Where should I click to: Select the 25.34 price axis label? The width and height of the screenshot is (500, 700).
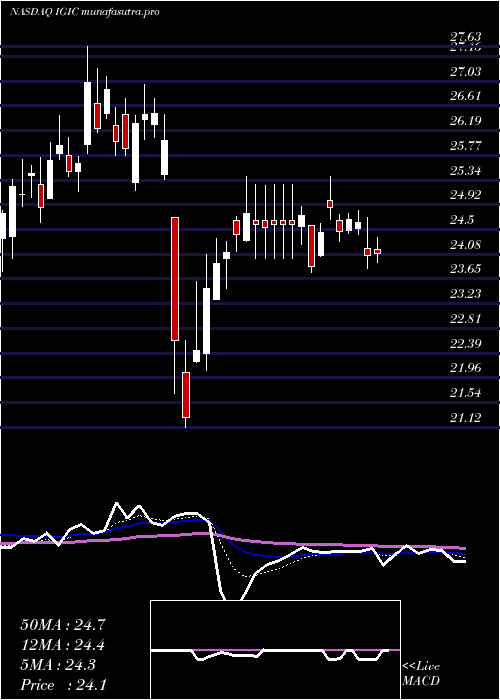pyautogui.click(x=466, y=171)
